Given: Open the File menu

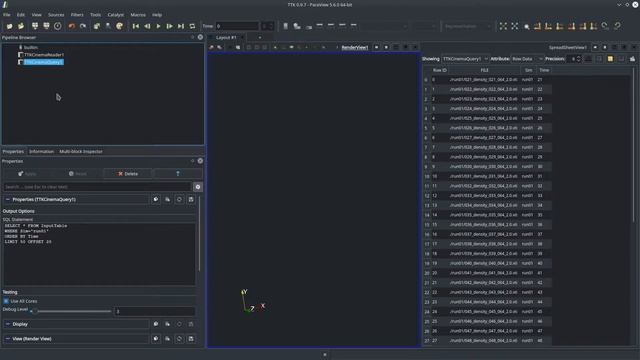Looking at the screenshot, I should pyautogui.click(x=7, y=15).
